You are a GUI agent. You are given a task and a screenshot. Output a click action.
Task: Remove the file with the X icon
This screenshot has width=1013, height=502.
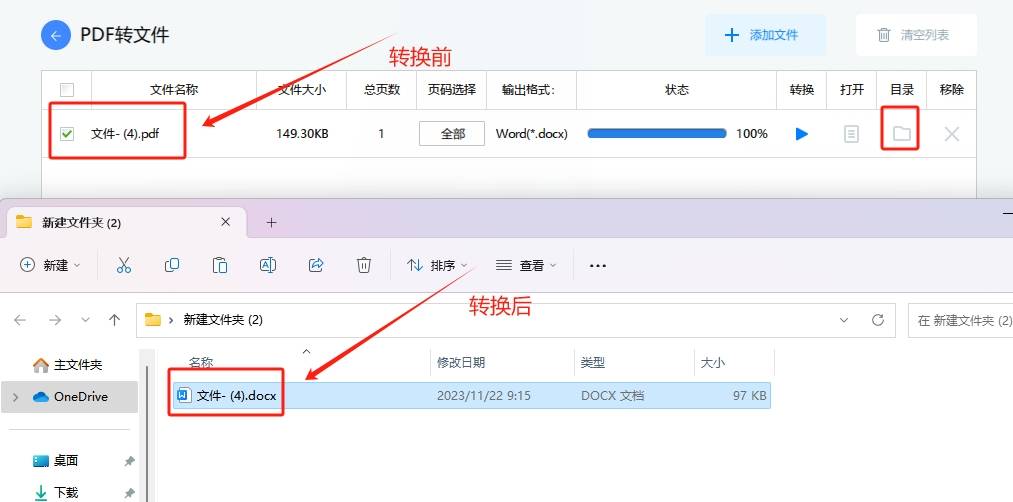pos(952,134)
